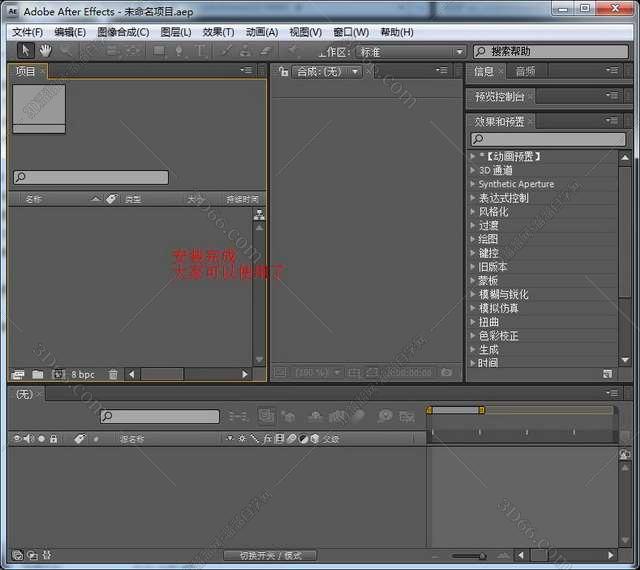Click the Project panel horizontal scroll right arrow
The height and width of the screenshot is (570, 640).
[244, 374]
